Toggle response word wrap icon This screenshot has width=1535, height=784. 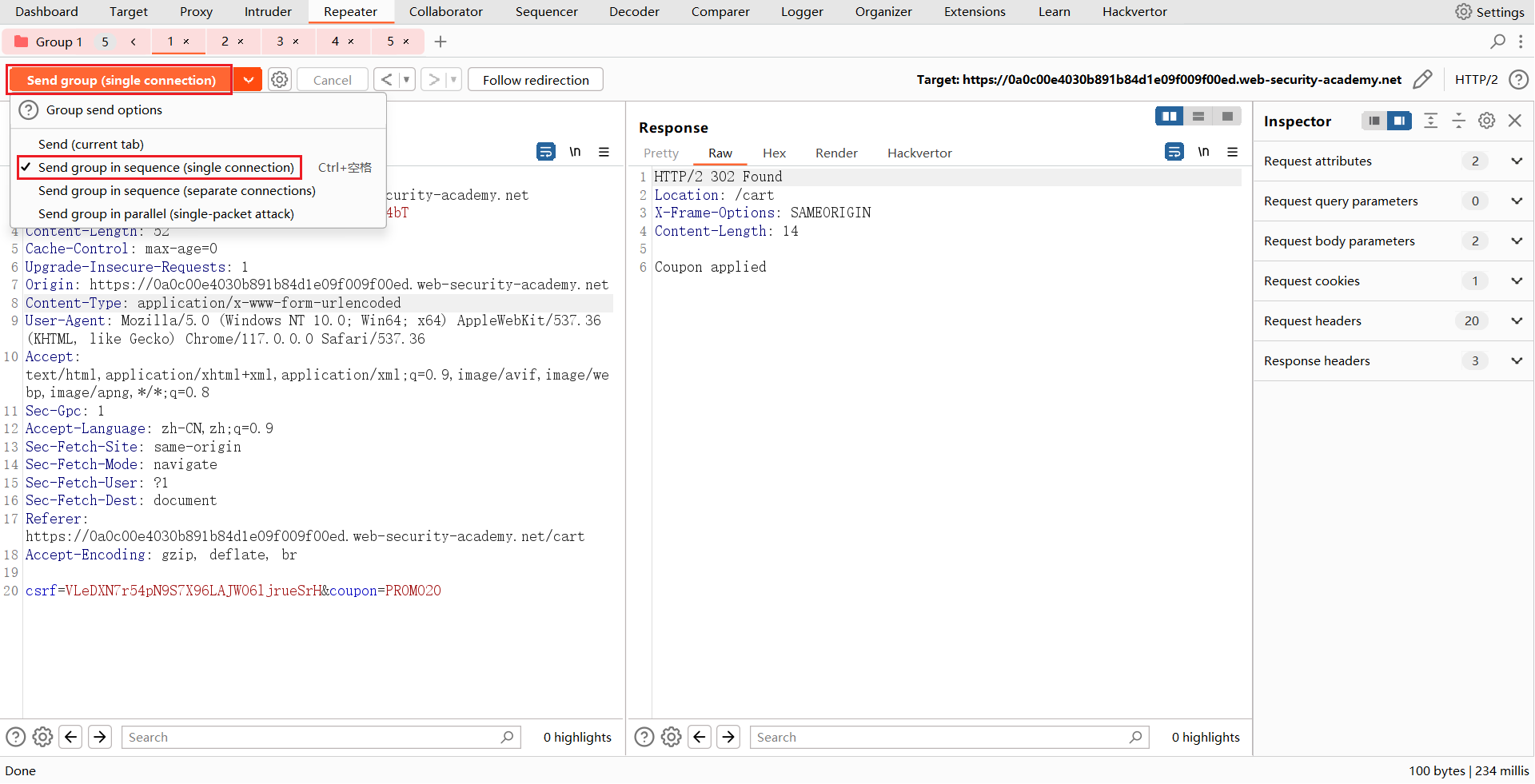pyautogui.click(x=1174, y=152)
